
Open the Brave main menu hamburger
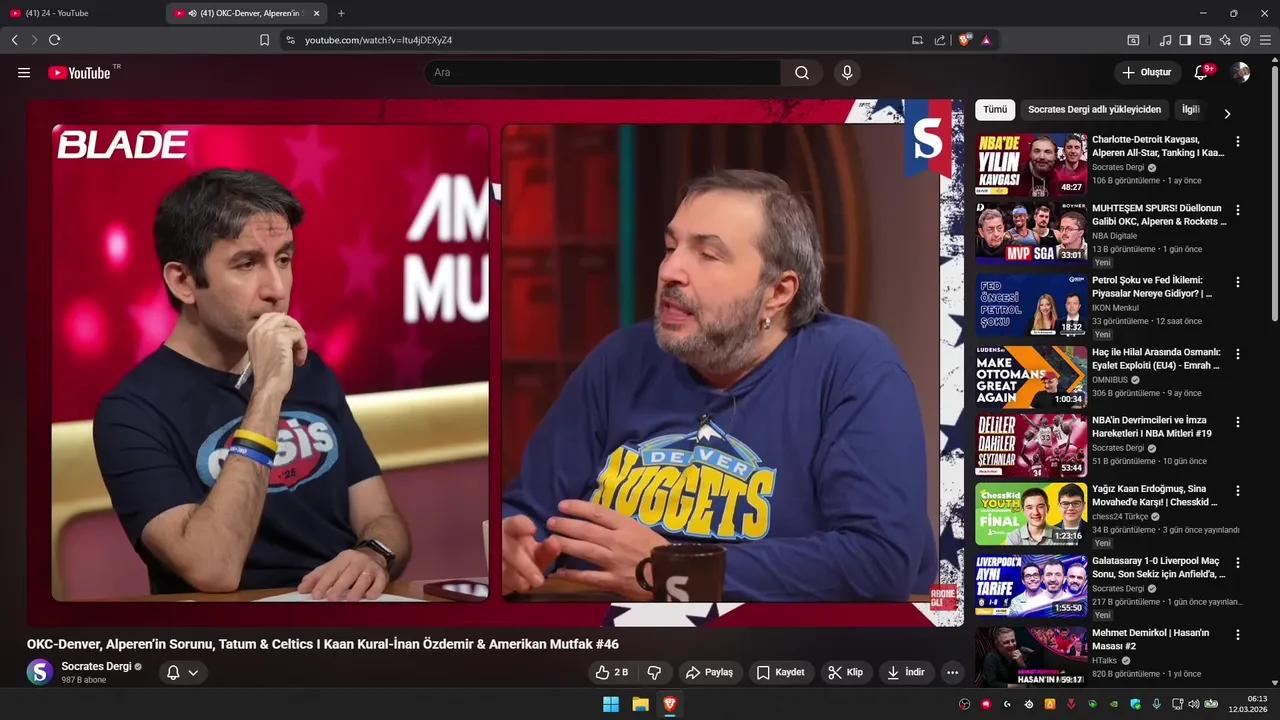(1265, 40)
